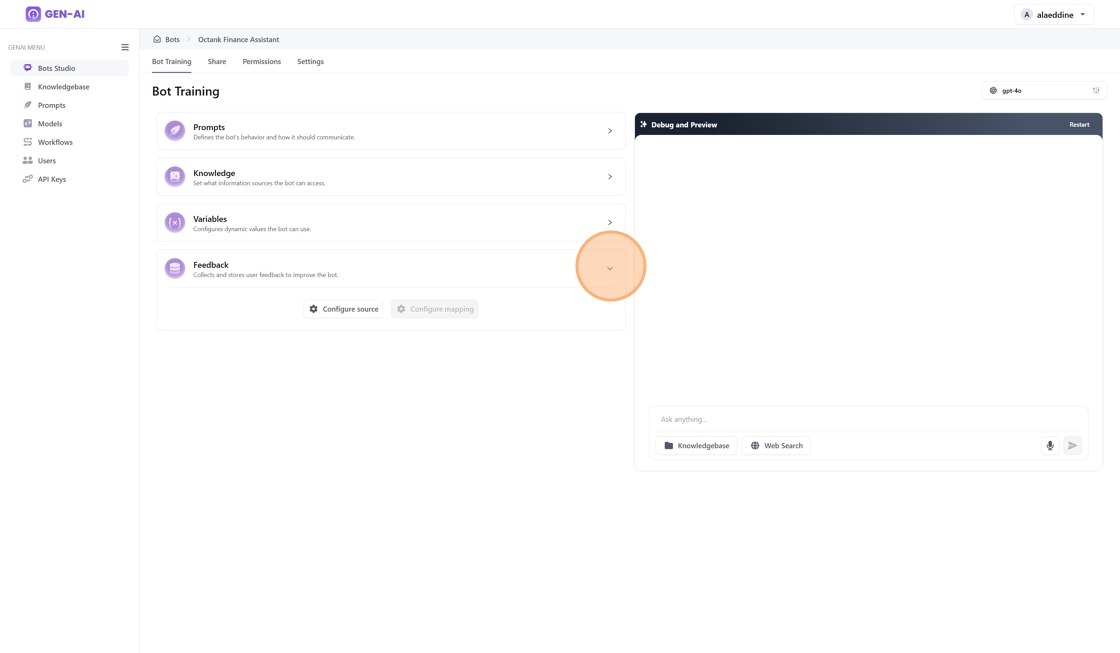Collapse the Feedback section
The height and width of the screenshot is (653, 1120).
(610, 268)
